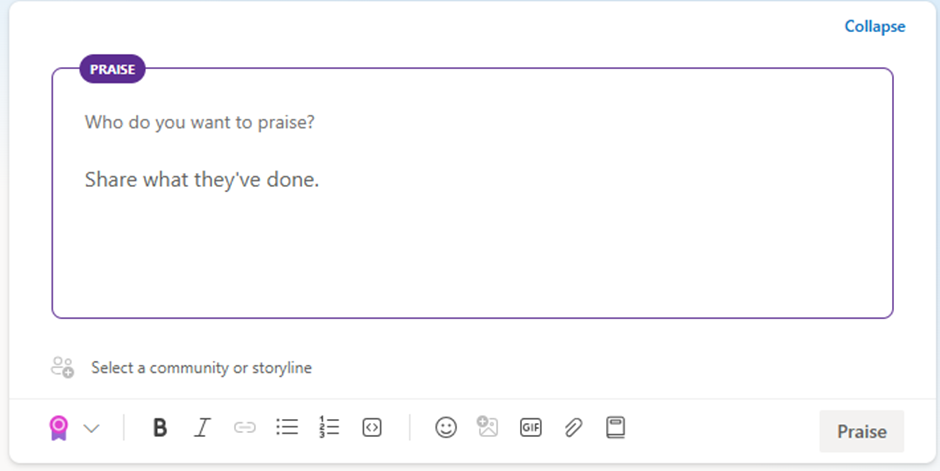Attach a file with paperclip icon

point(573,428)
